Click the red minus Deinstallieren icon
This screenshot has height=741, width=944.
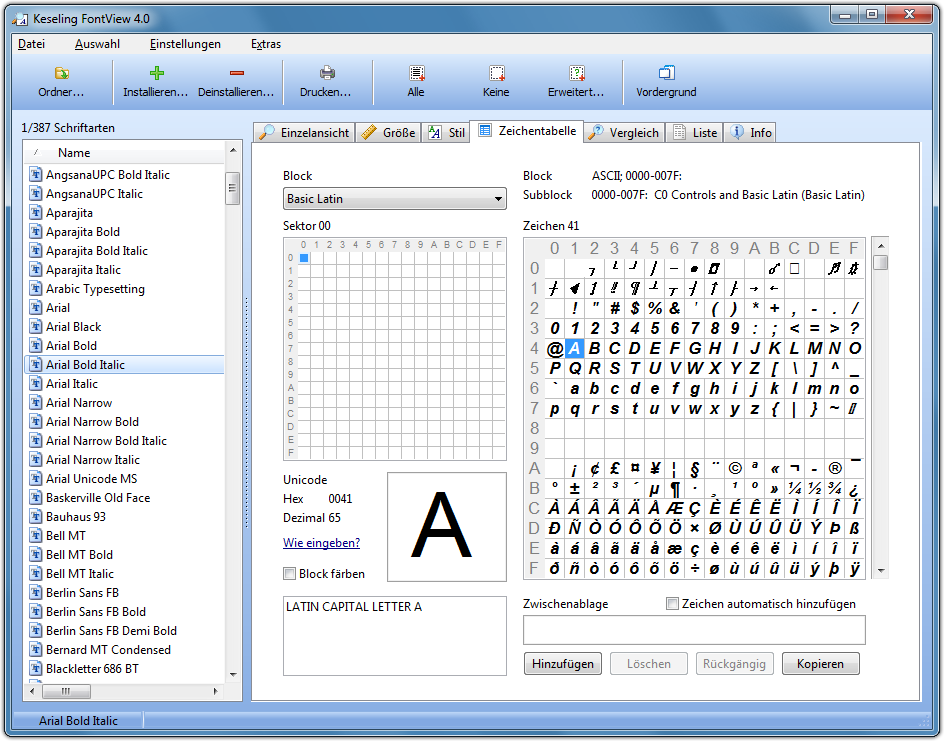click(x=236, y=73)
